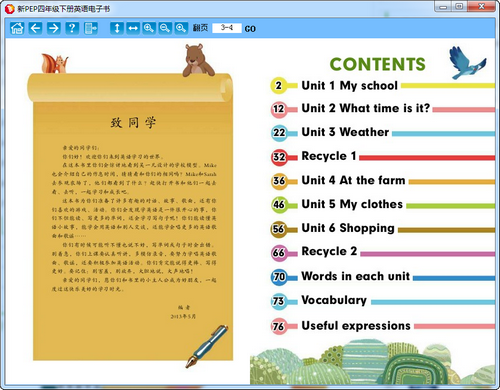Click the next page arrow

(53, 28)
